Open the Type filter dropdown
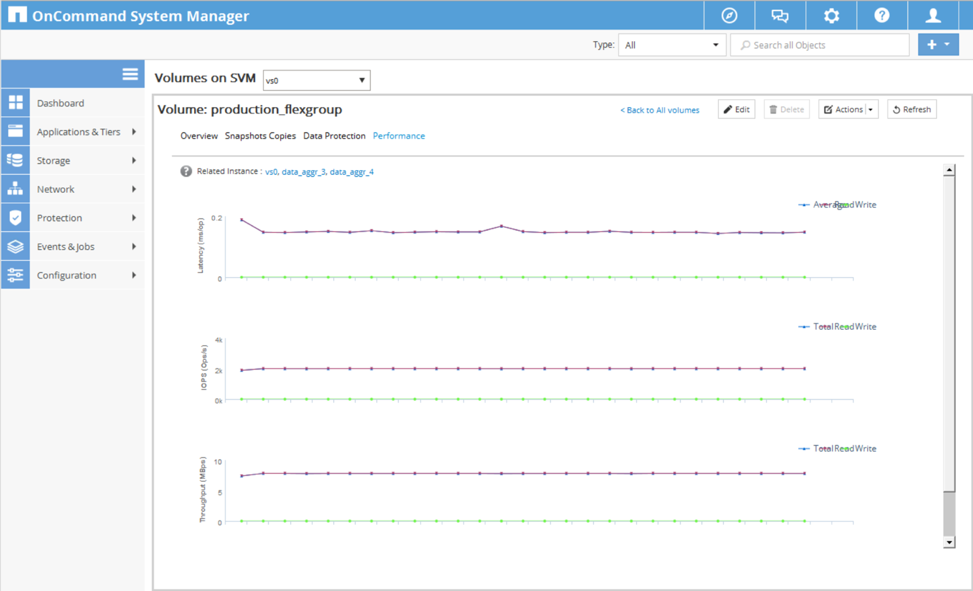Viewport: 973px width, 591px height. point(672,45)
